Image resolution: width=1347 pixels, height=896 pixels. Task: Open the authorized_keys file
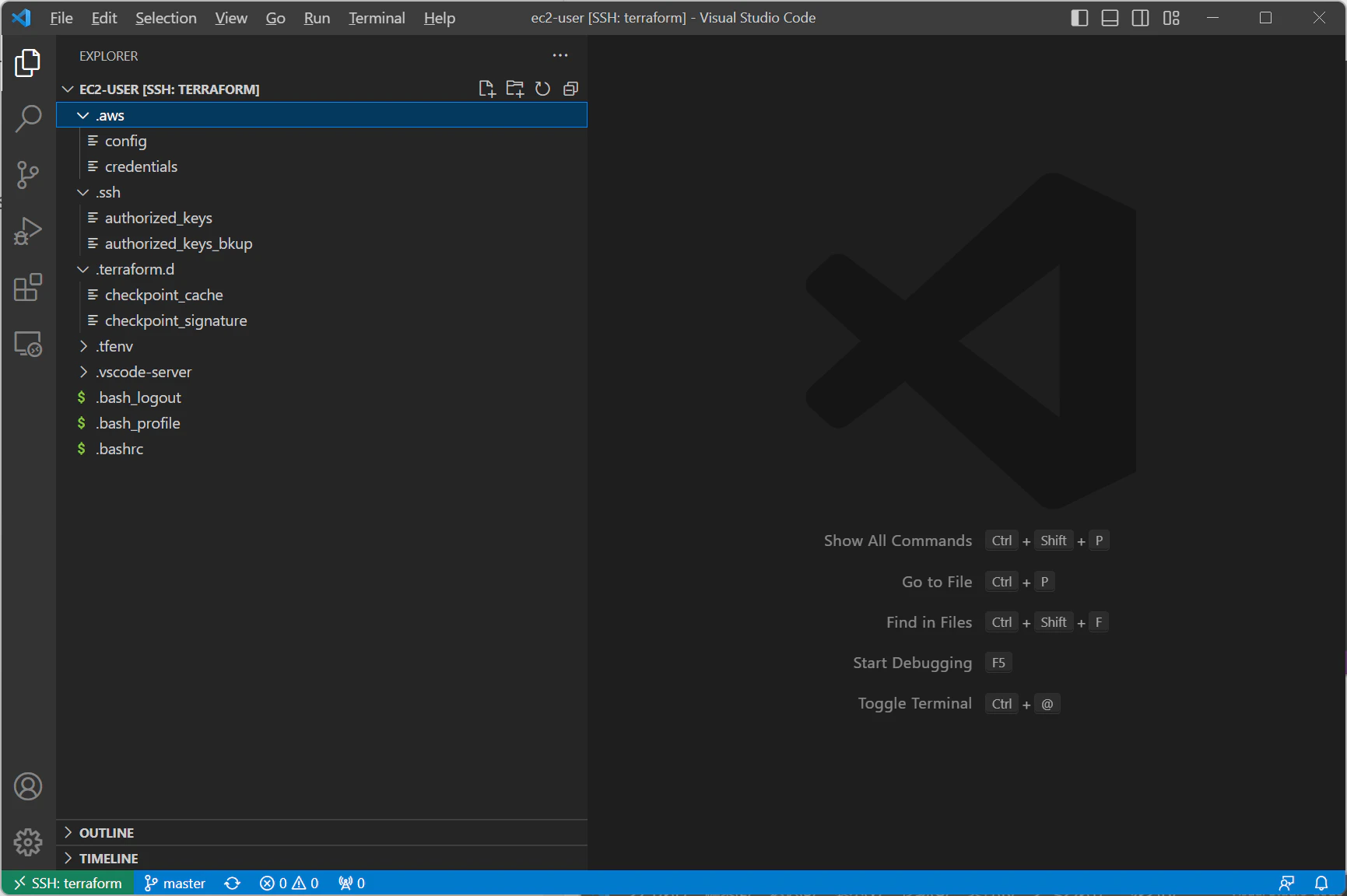[x=321, y=218]
